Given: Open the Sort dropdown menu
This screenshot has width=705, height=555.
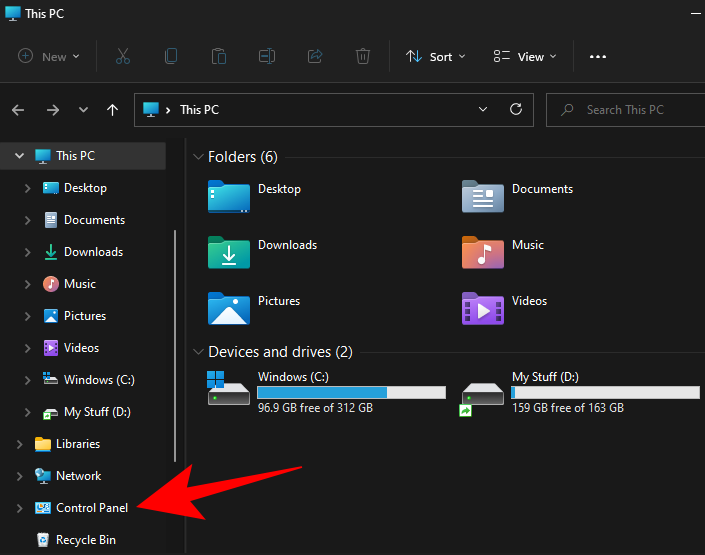Looking at the screenshot, I should click(x=436, y=57).
